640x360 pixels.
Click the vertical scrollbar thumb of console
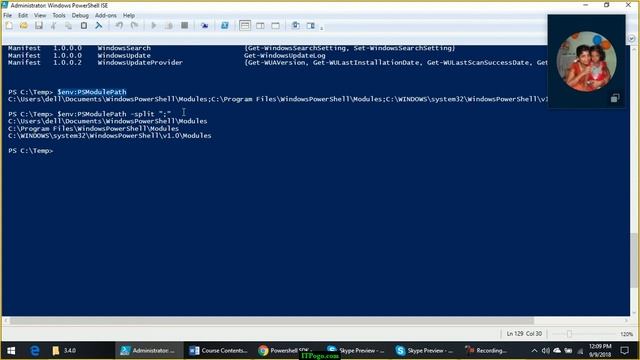coord(633,260)
